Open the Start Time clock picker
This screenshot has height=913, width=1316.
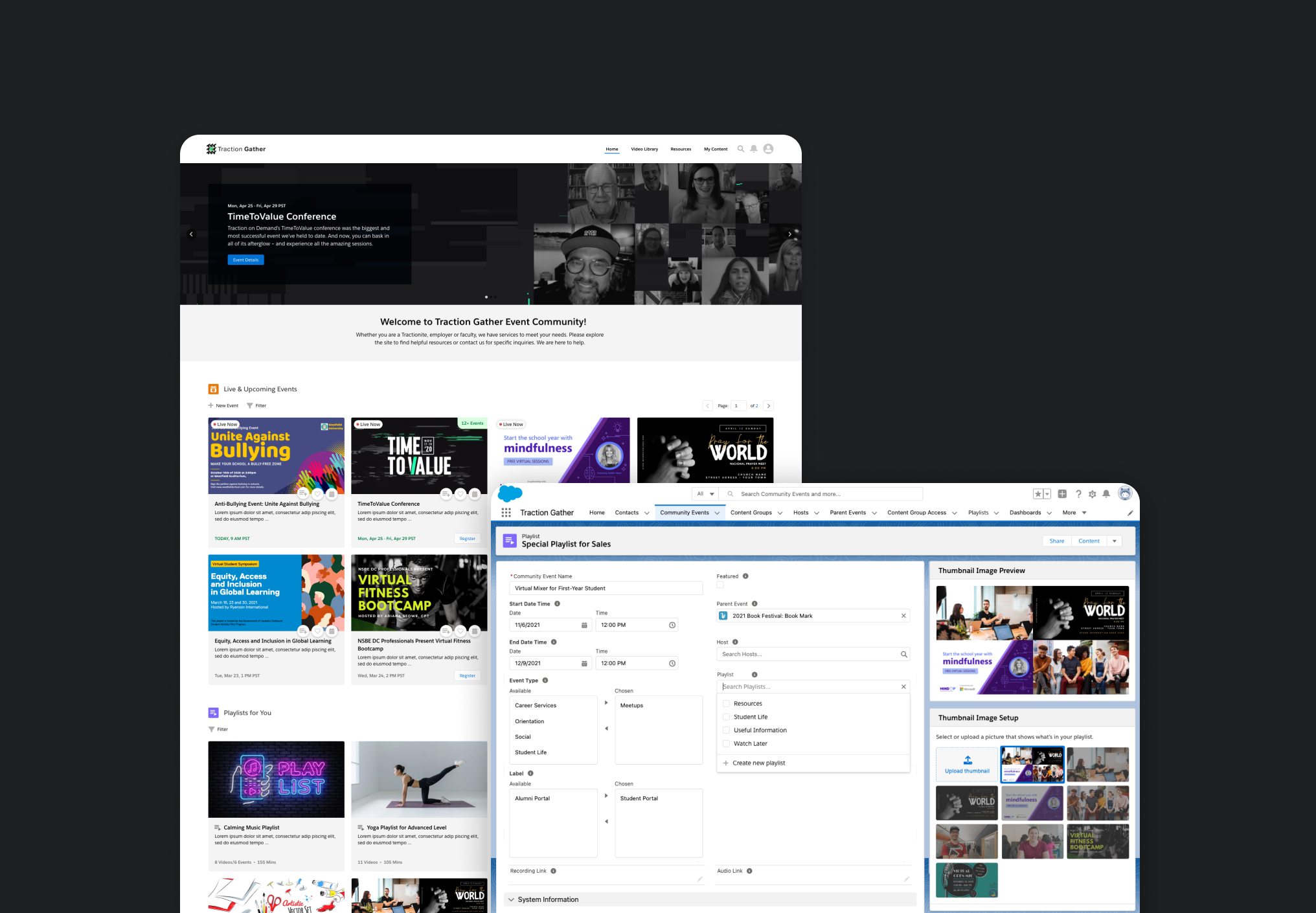672,625
